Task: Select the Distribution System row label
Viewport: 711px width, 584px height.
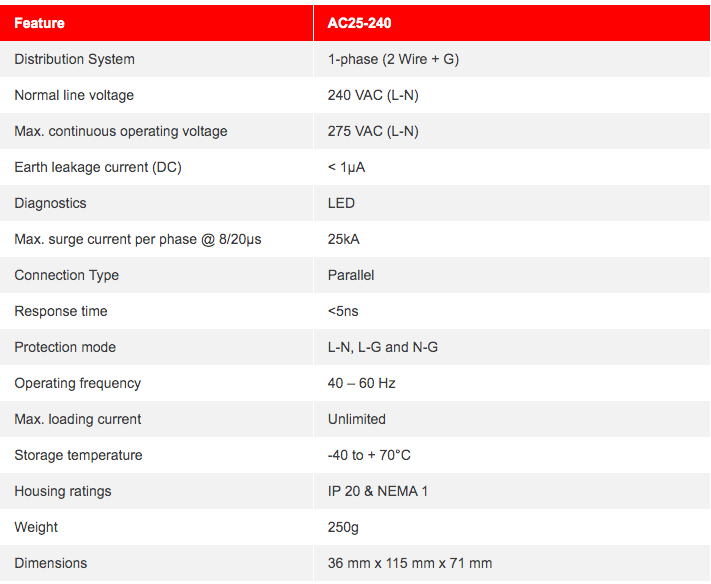Action: point(74,59)
